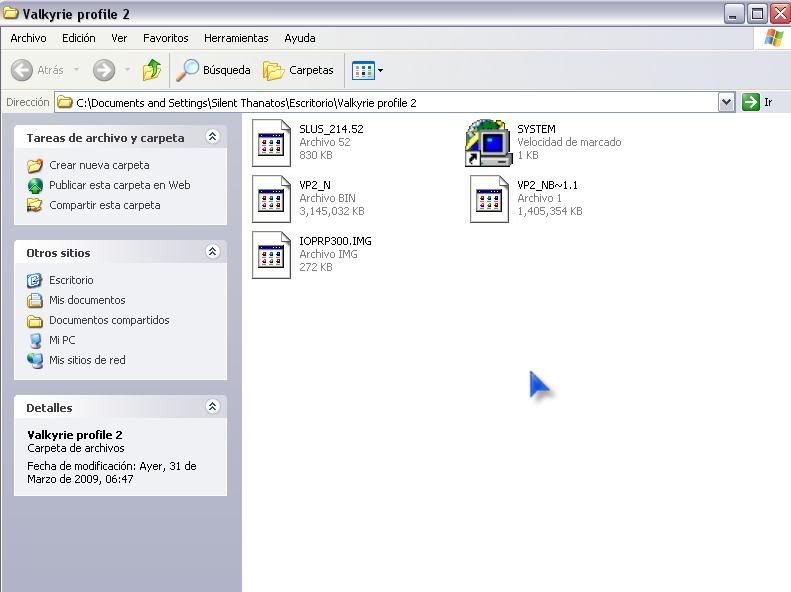Select the SLUS_214.52 file icon
The image size is (791, 592).
[271, 142]
